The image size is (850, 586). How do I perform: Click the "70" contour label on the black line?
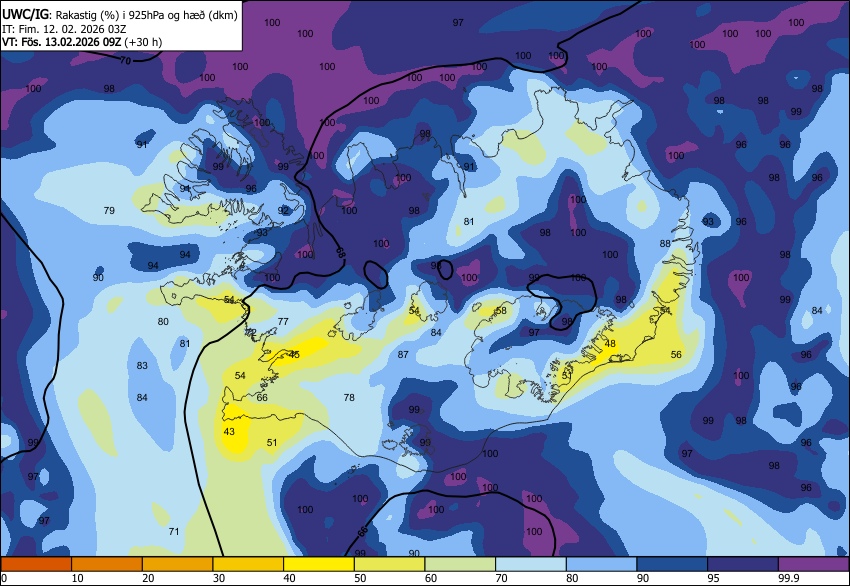click(x=125, y=61)
